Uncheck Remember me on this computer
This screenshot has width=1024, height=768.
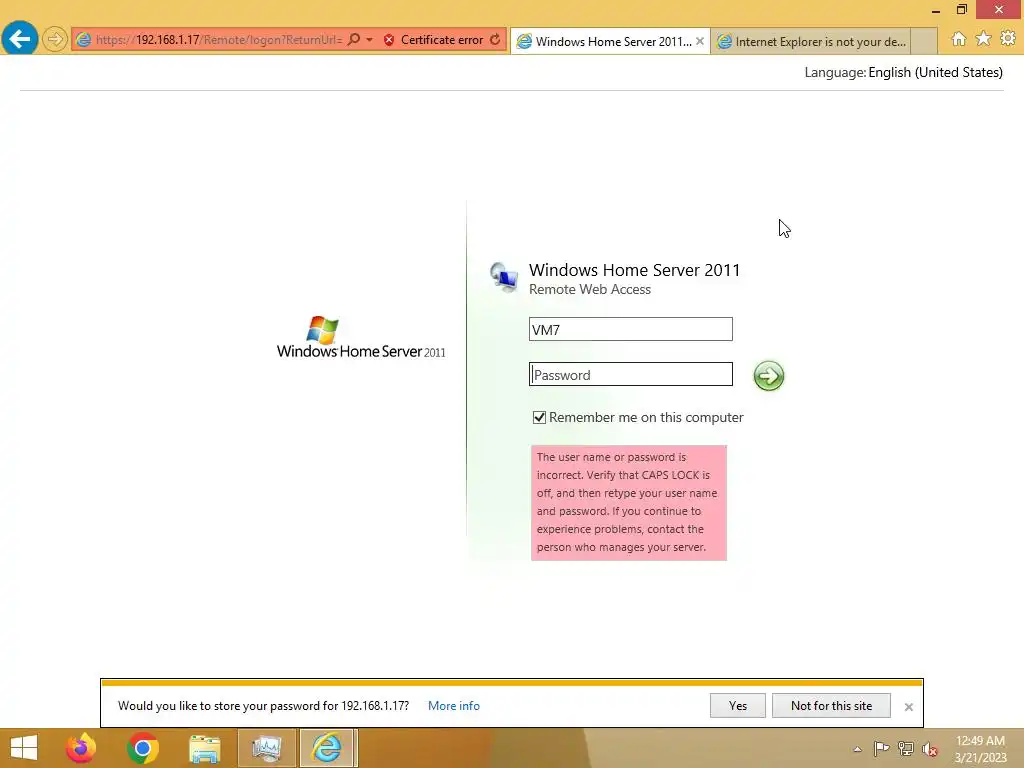click(539, 417)
